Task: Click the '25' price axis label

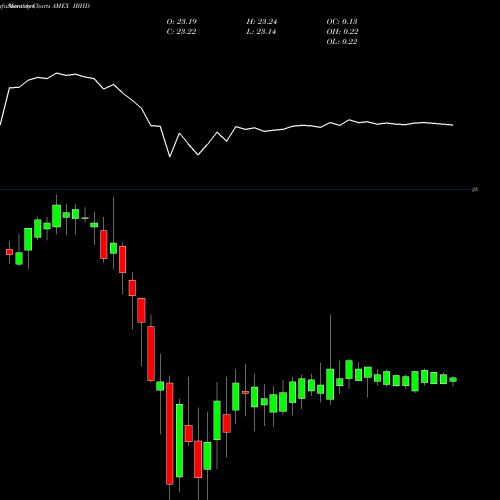Action: [x=475, y=189]
